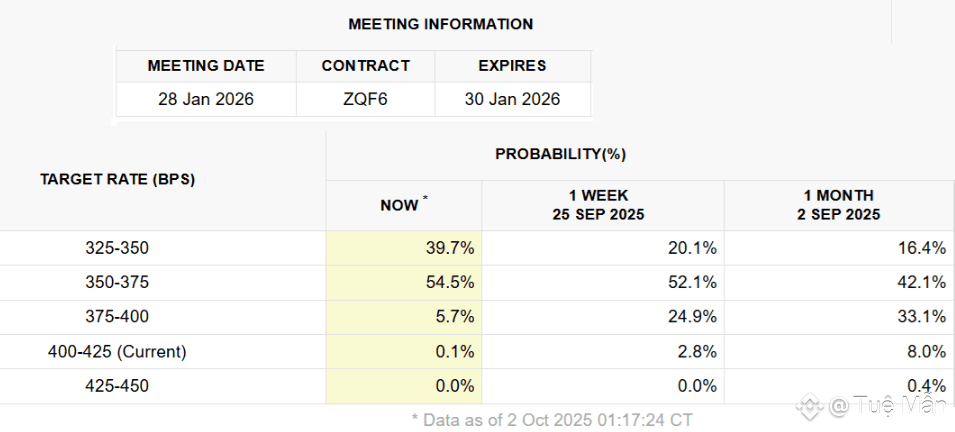Image resolution: width=955 pixels, height=432 pixels.
Task: Select the EXPIRES column header
Action: (x=512, y=66)
